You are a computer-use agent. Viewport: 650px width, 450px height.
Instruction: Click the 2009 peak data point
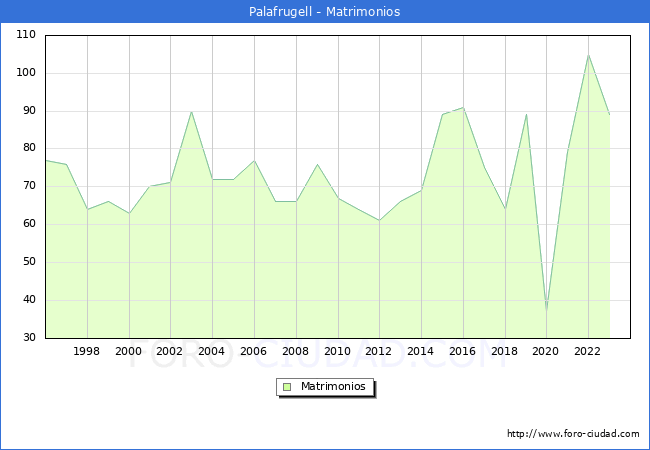317,164
